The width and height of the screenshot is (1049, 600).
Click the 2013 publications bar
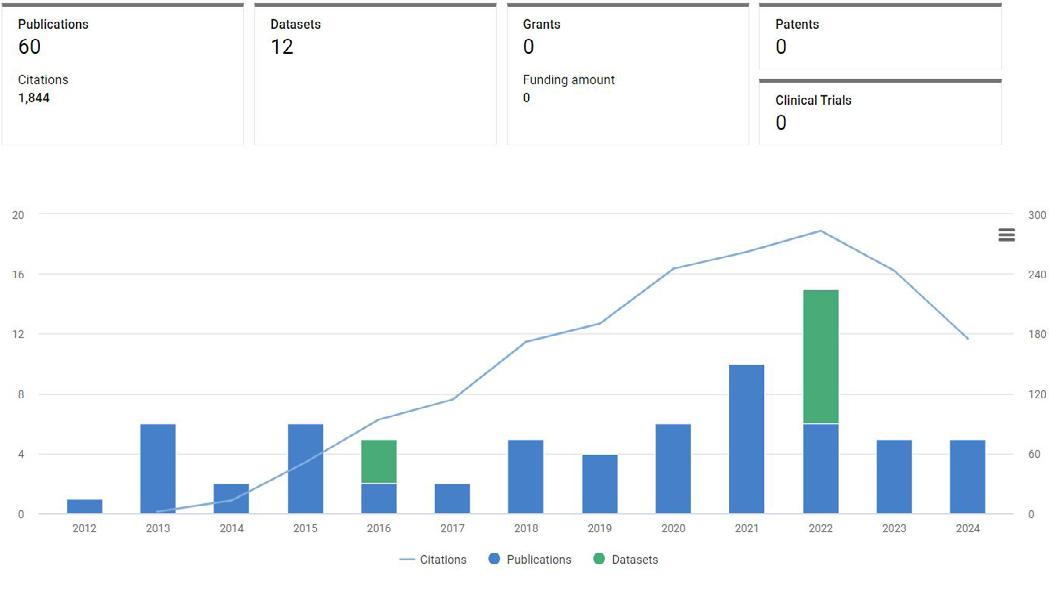(158, 468)
